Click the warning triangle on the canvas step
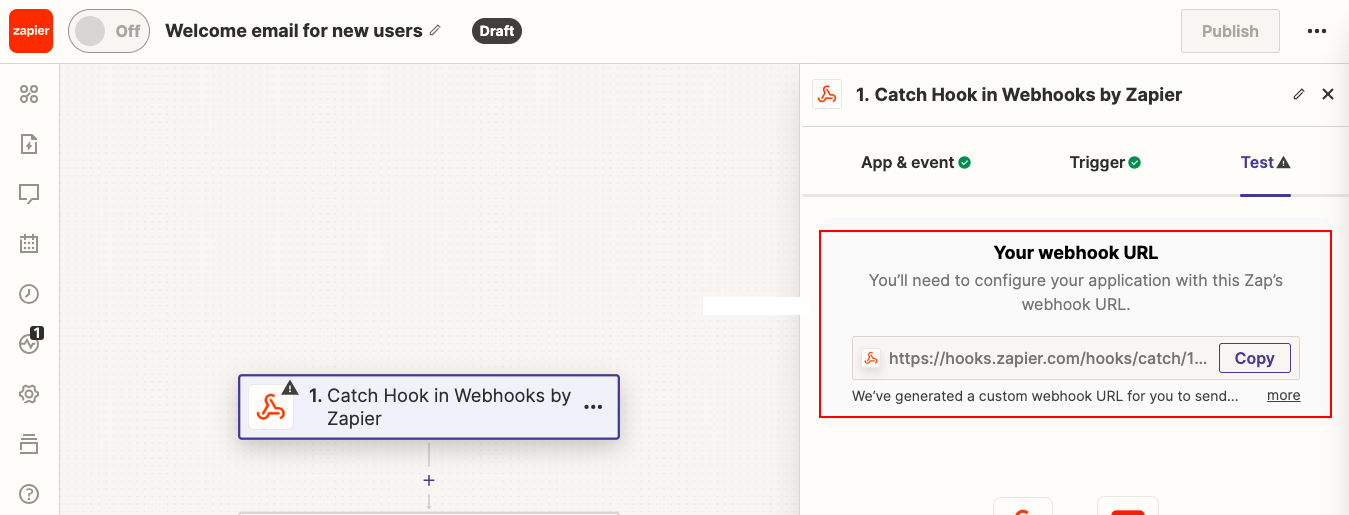This screenshot has width=1349, height=515. (x=290, y=387)
